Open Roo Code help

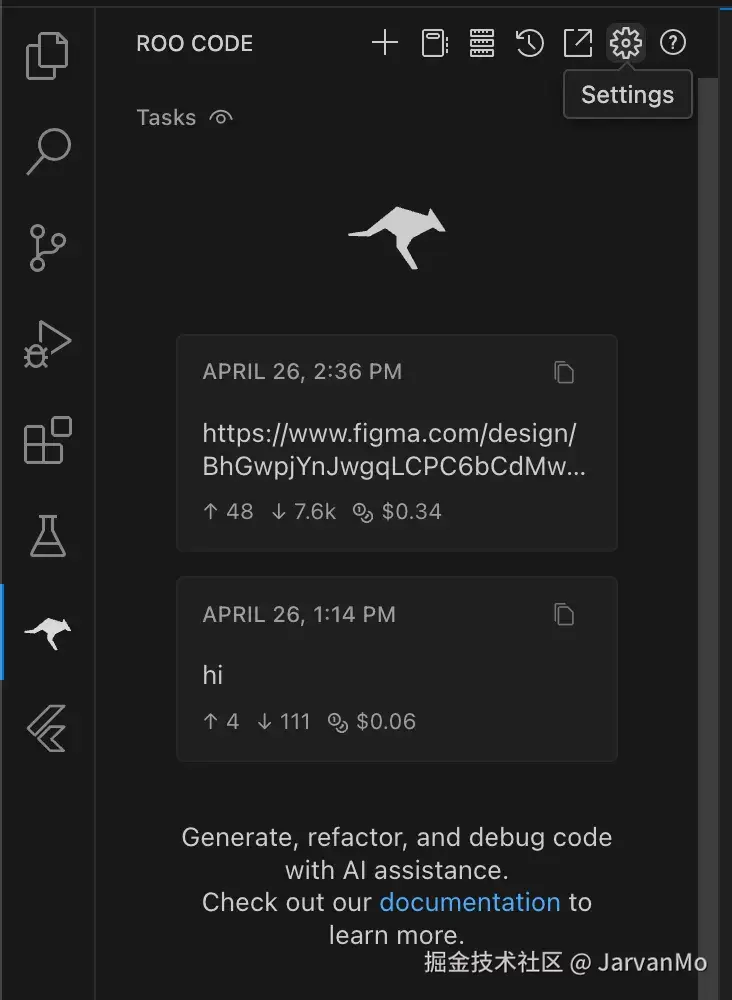pyautogui.click(x=673, y=43)
